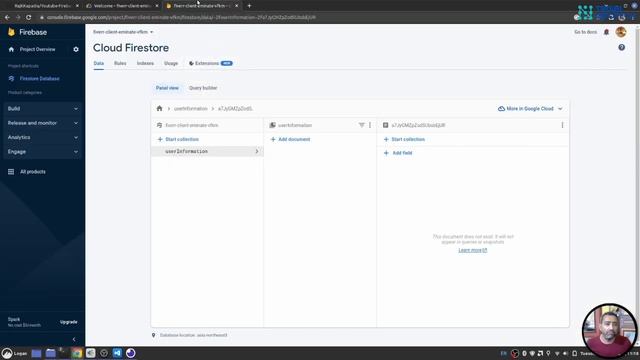Switch to the Welcome browser tab
Image resolution: width=640 pixels, height=360 pixels.
pyautogui.click(x=121, y=6)
